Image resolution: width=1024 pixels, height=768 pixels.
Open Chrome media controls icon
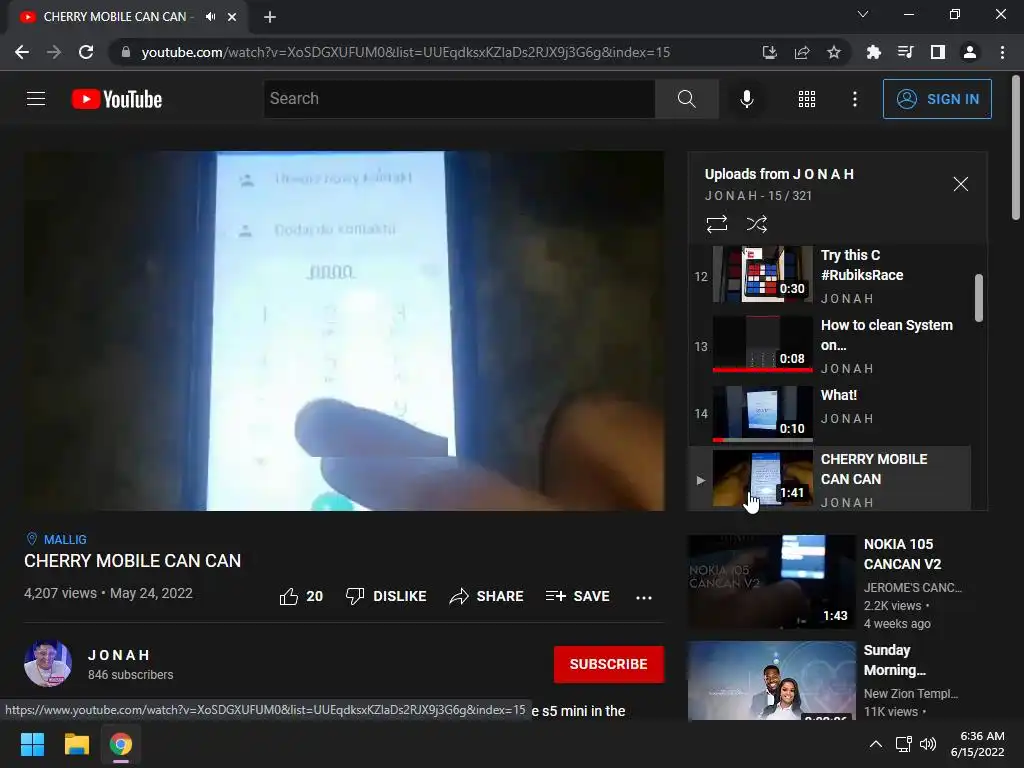coord(905,52)
